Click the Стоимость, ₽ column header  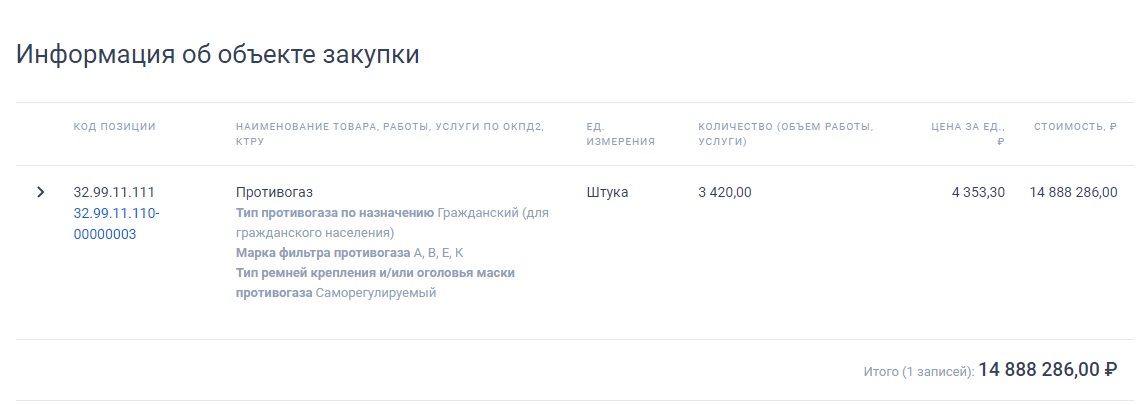pos(1075,126)
